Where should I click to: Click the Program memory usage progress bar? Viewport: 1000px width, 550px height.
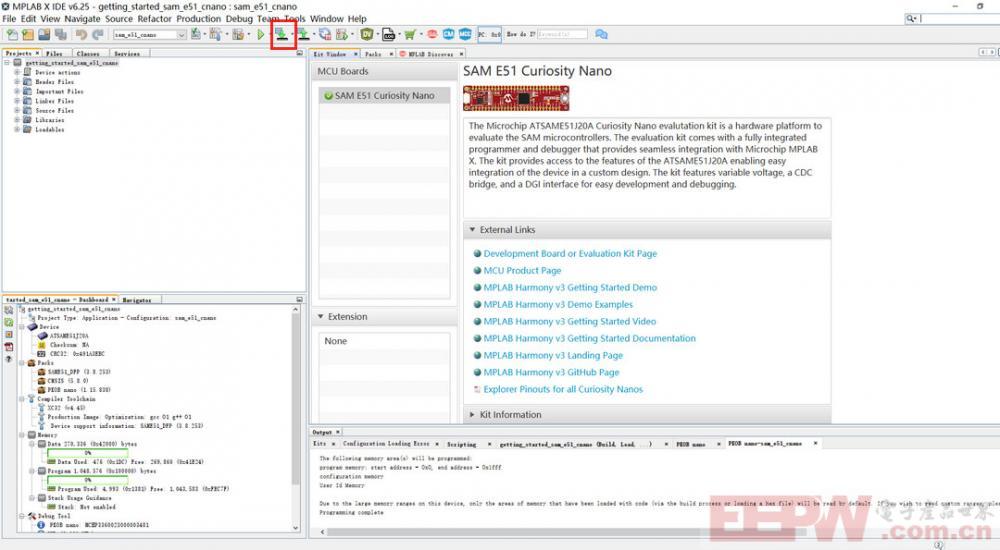[x=87, y=480]
